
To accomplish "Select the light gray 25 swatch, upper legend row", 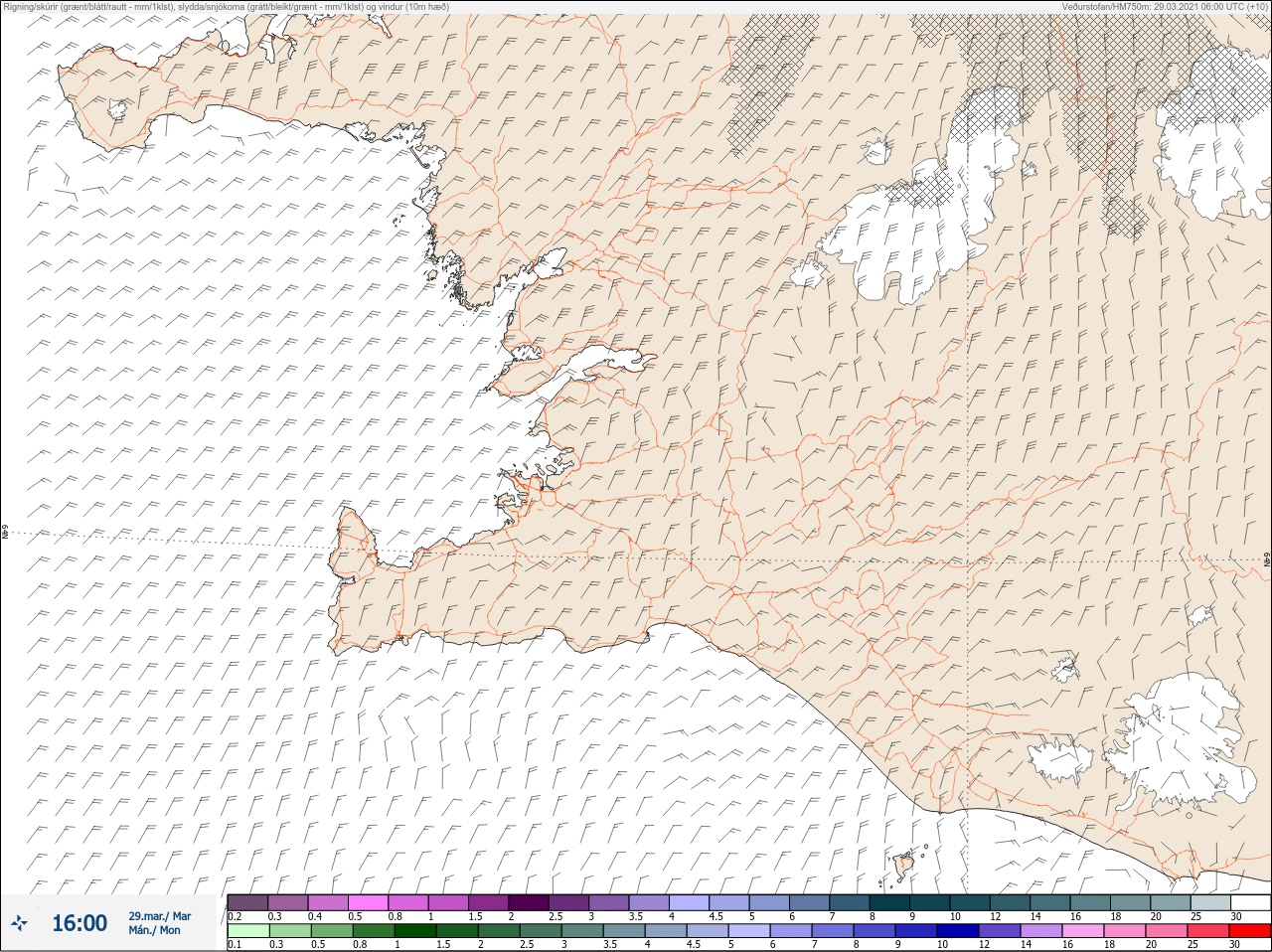I will click(x=1210, y=902).
